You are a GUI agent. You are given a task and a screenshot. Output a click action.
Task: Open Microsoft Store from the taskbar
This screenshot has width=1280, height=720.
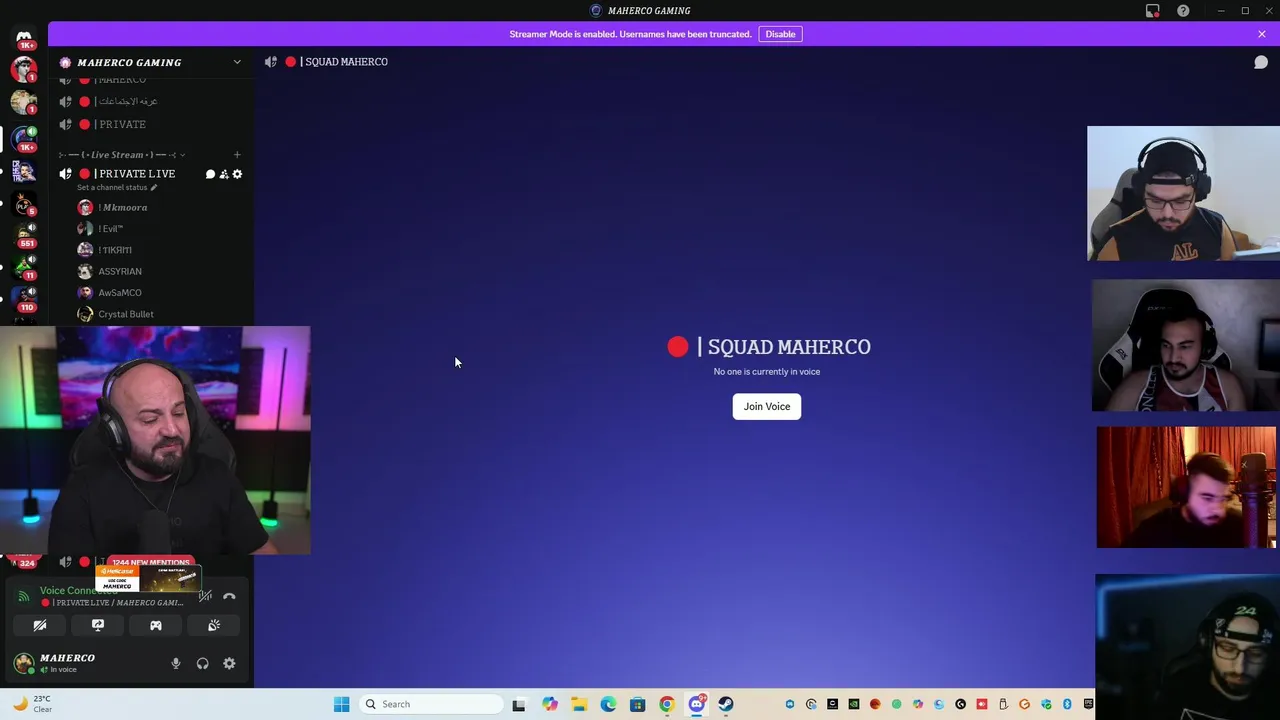pos(637,704)
